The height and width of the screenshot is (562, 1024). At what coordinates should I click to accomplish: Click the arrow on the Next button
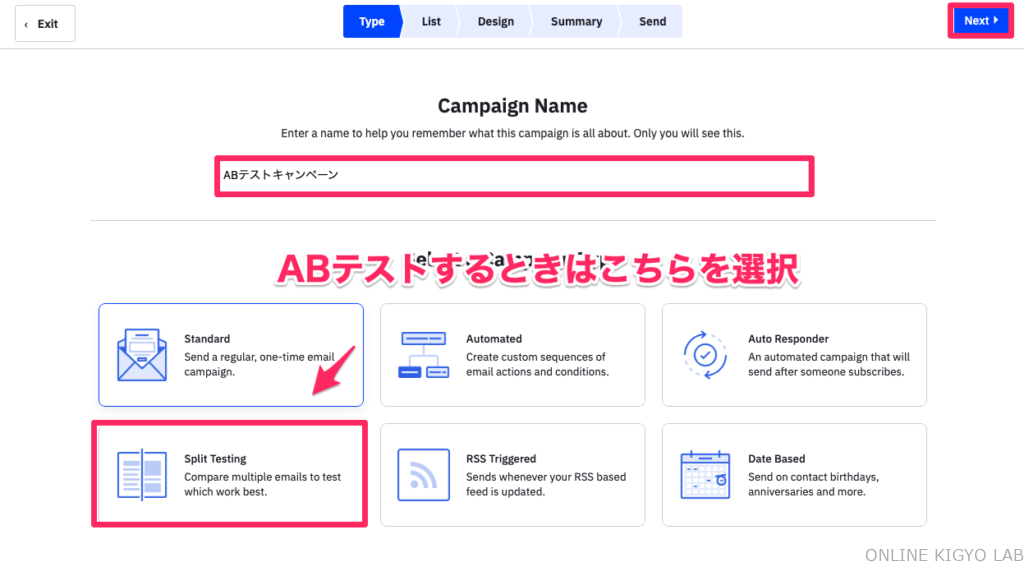click(996, 21)
